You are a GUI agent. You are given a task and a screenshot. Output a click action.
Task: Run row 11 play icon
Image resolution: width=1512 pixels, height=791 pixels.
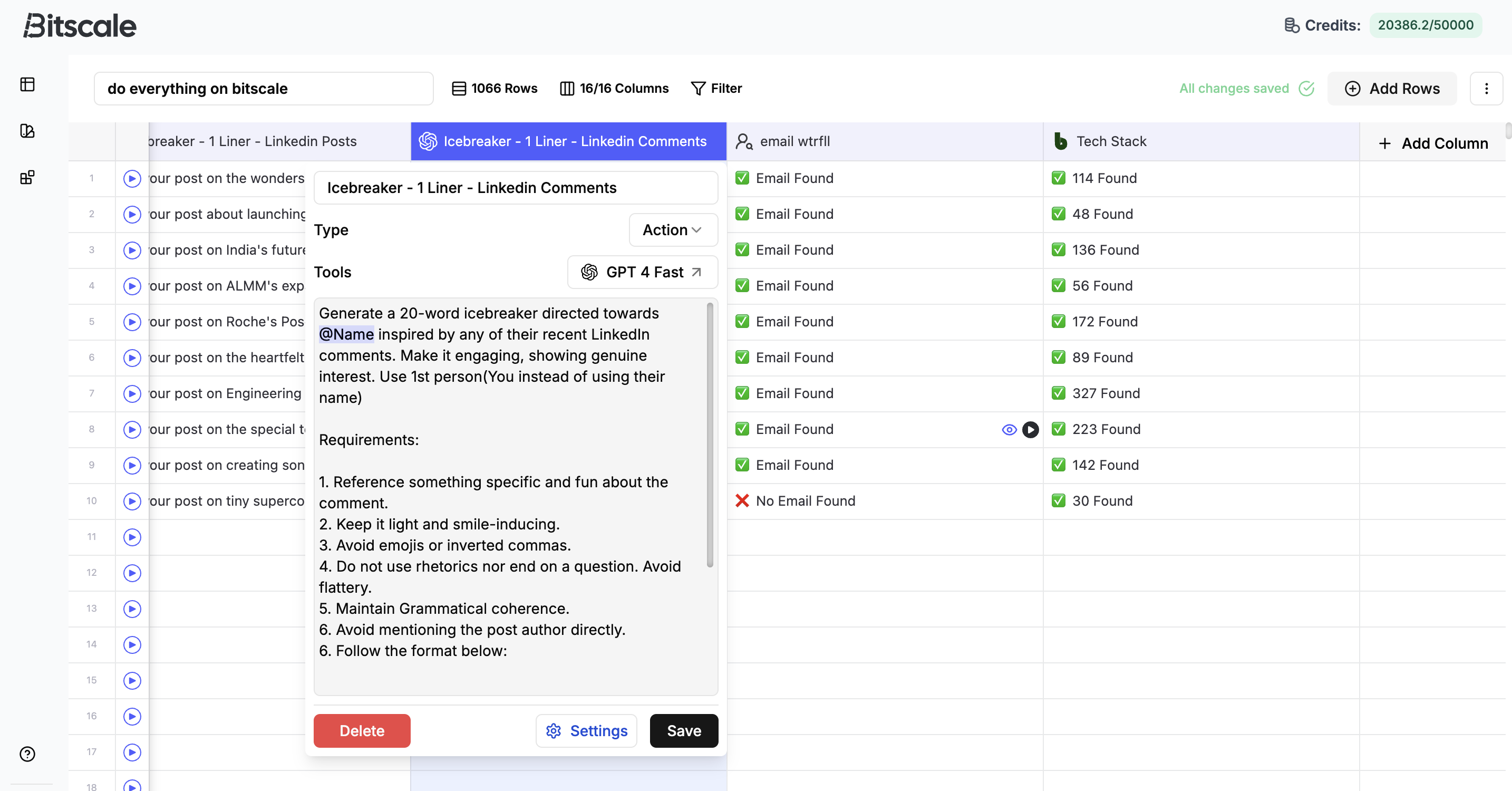(132, 537)
